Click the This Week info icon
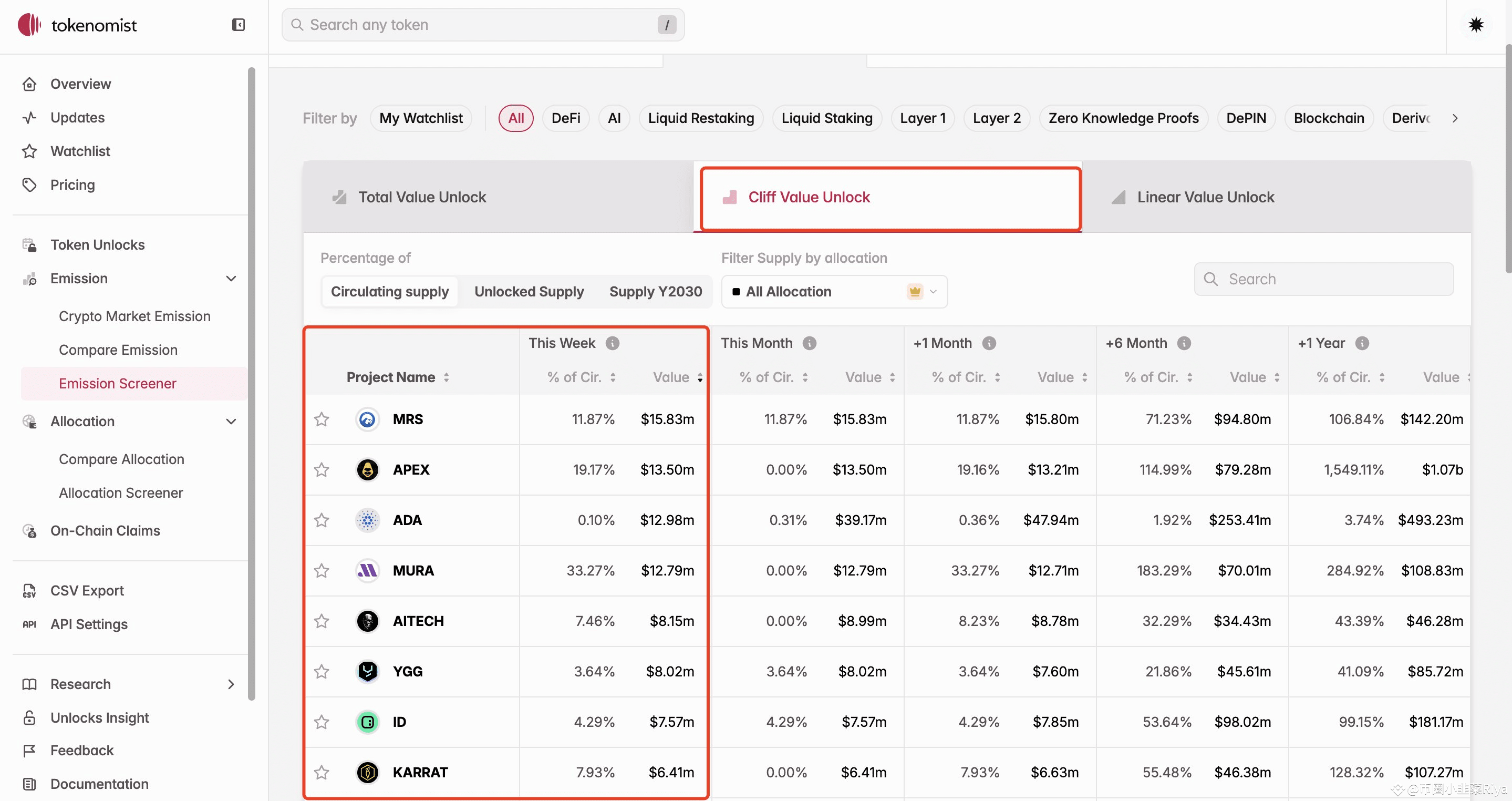1512x801 pixels. (x=612, y=343)
